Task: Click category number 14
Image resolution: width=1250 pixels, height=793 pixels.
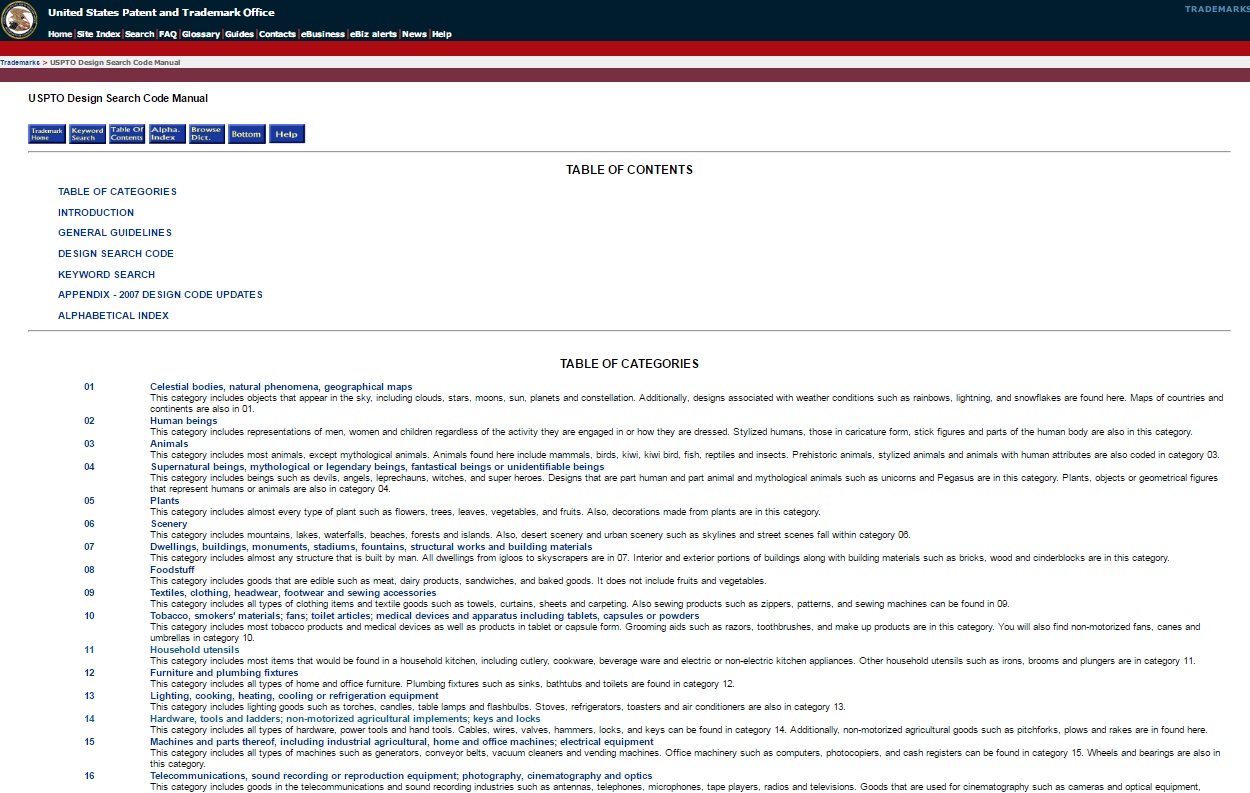Action: click(x=90, y=719)
